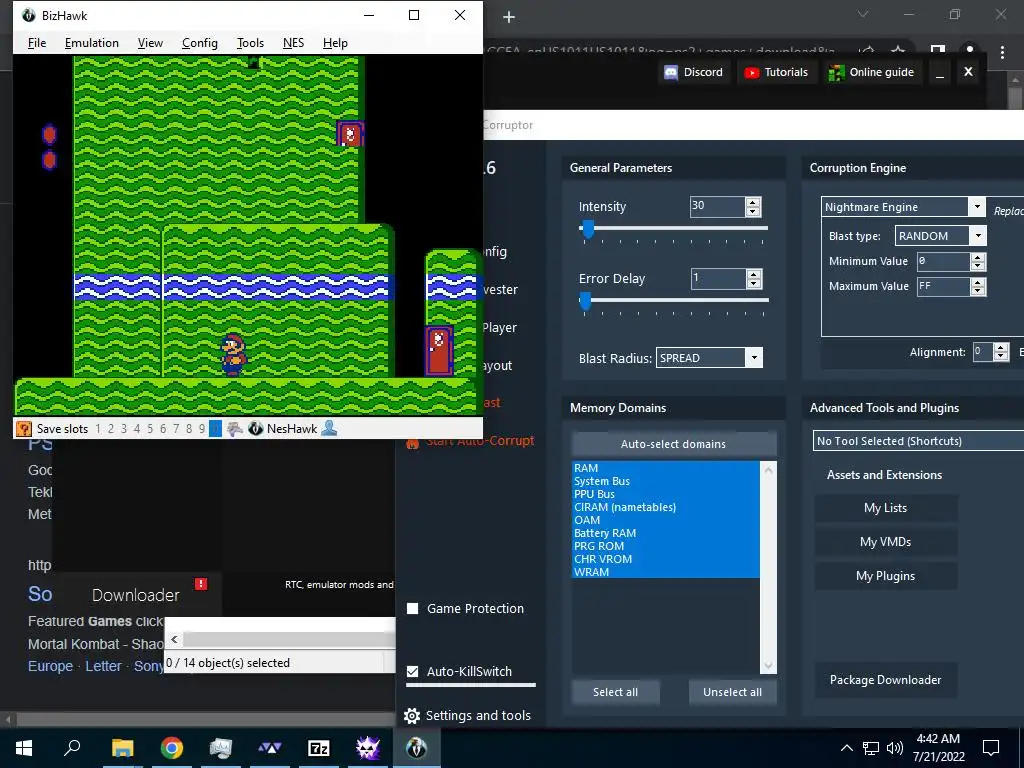Select highlighted save slot 0
This screenshot has height=768, width=1024.
(x=215, y=429)
